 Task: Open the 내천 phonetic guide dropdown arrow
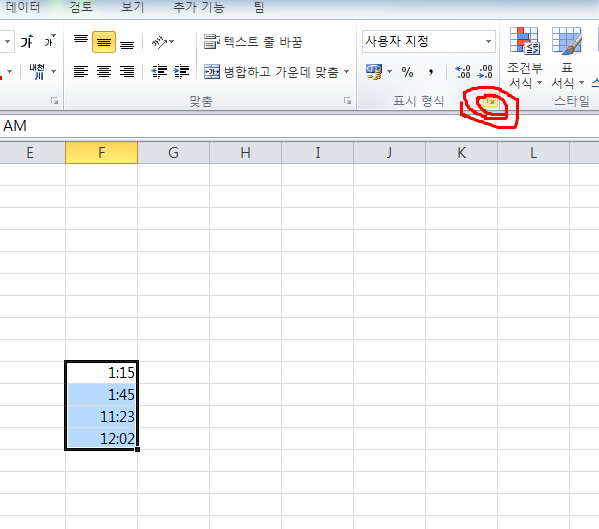(x=53, y=71)
